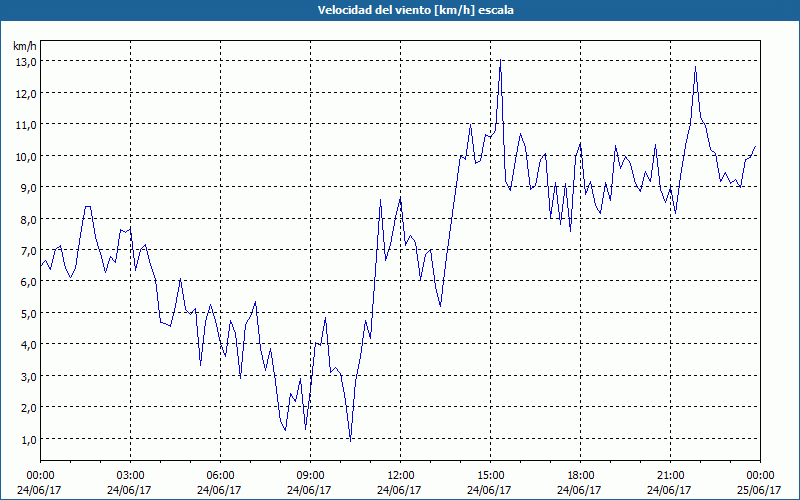Image resolution: width=800 pixels, height=500 pixels.
Task: Click the 8,0 y-axis label
Action: click(29, 219)
